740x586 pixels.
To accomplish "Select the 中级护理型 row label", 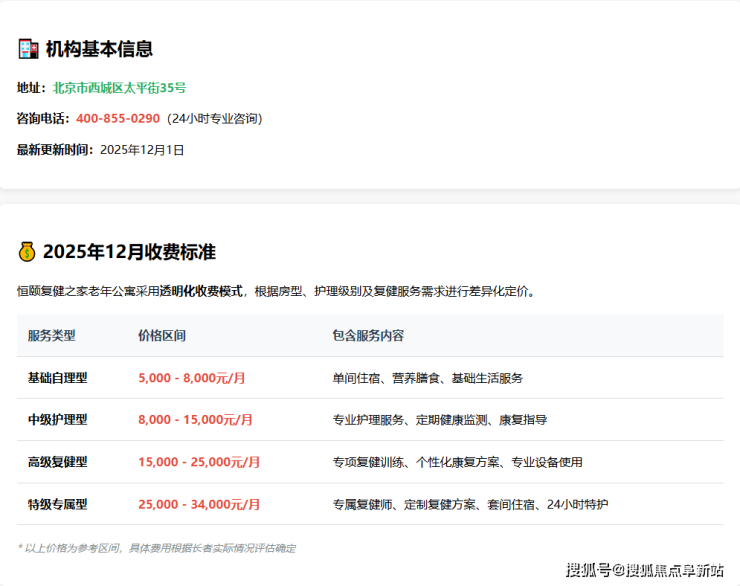I will point(58,420).
